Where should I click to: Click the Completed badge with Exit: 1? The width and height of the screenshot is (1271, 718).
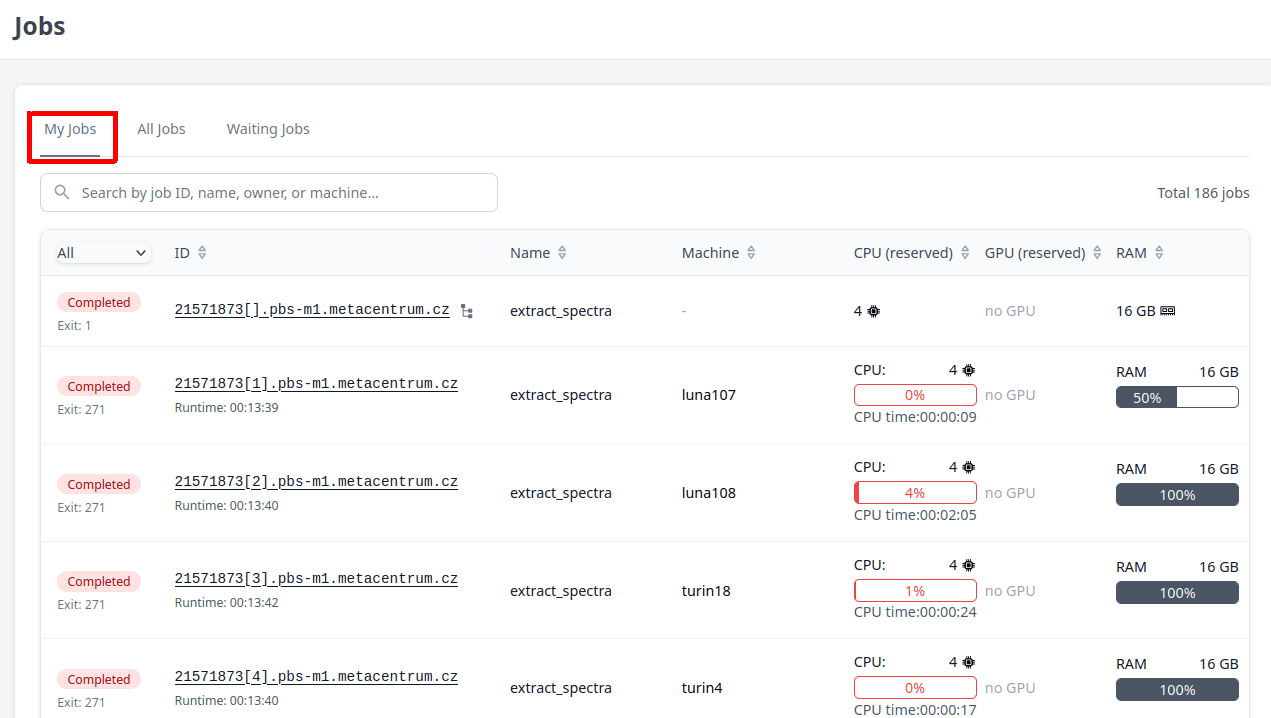tap(99, 302)
